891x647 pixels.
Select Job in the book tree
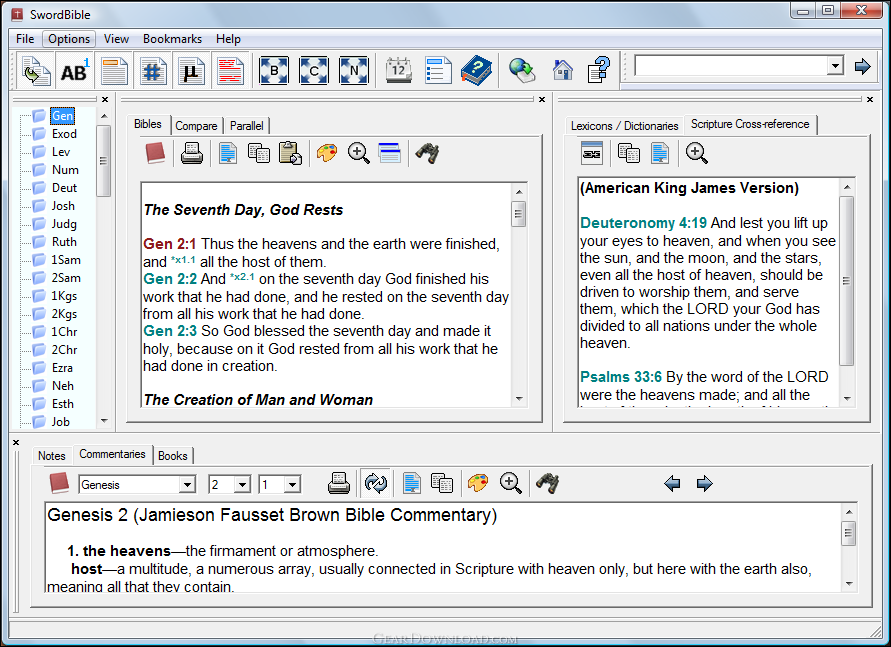tap(60, 422)
